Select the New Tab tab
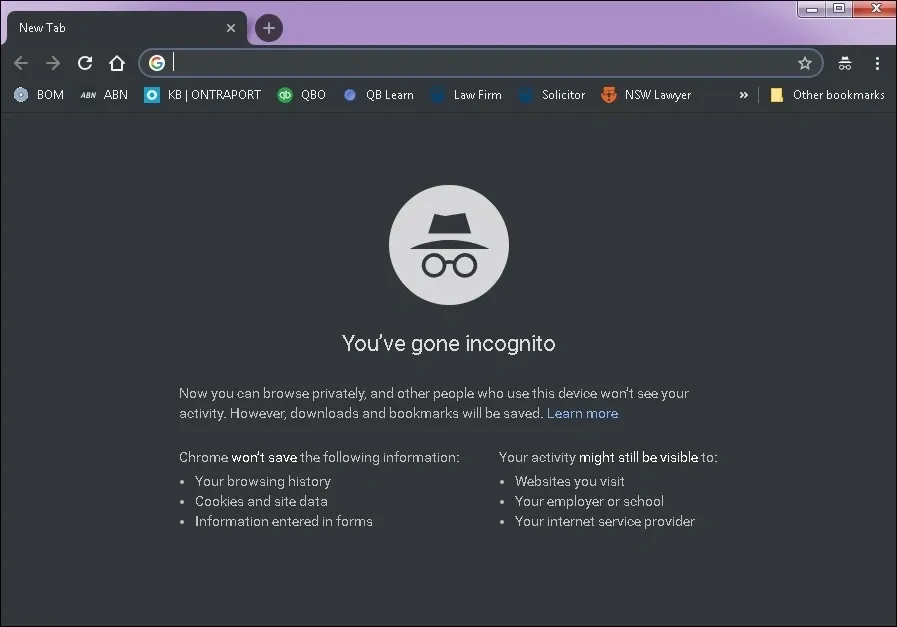Screen dimensions: 897x627 (126, 28)
